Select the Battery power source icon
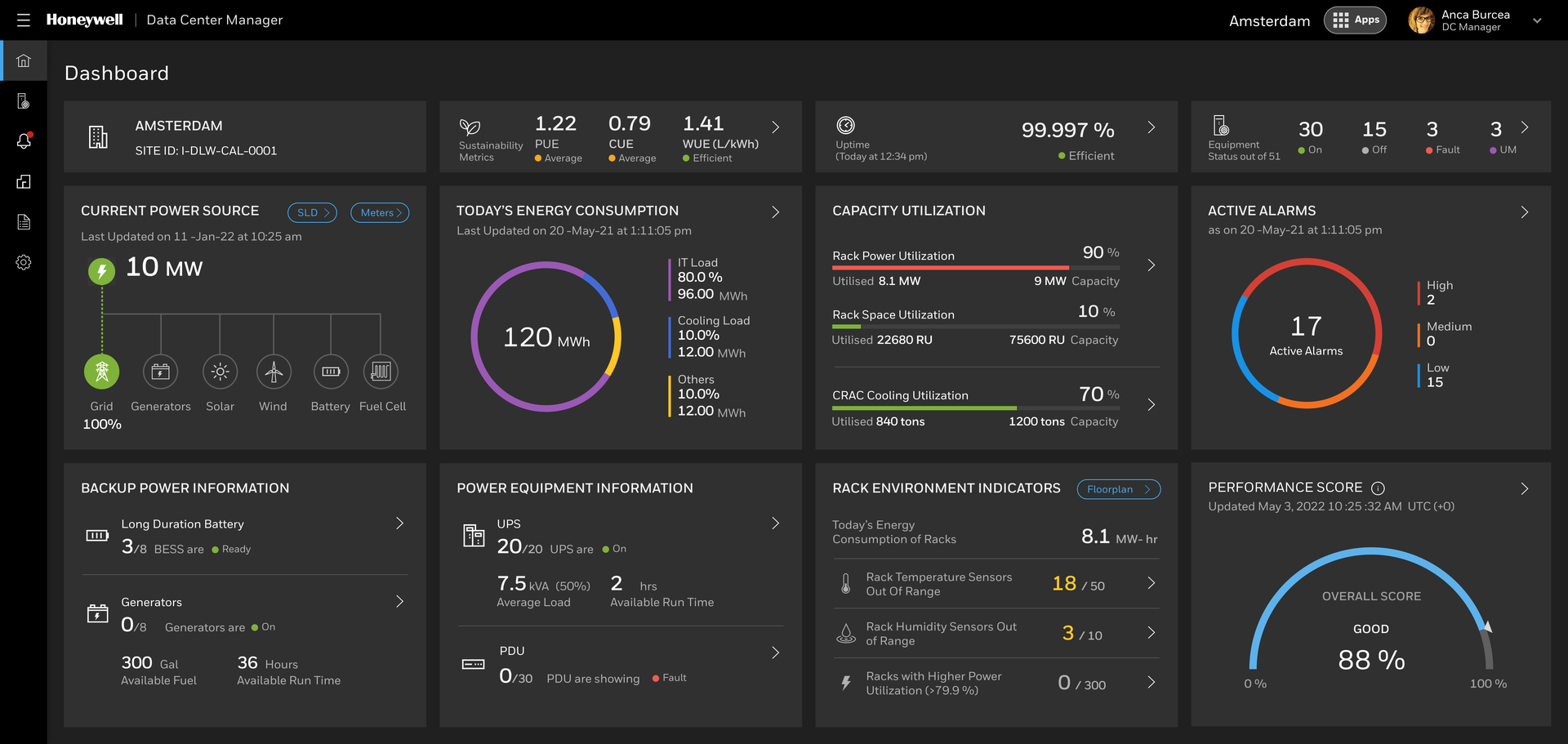This screenshot has height=744, width=1568. 330,371
